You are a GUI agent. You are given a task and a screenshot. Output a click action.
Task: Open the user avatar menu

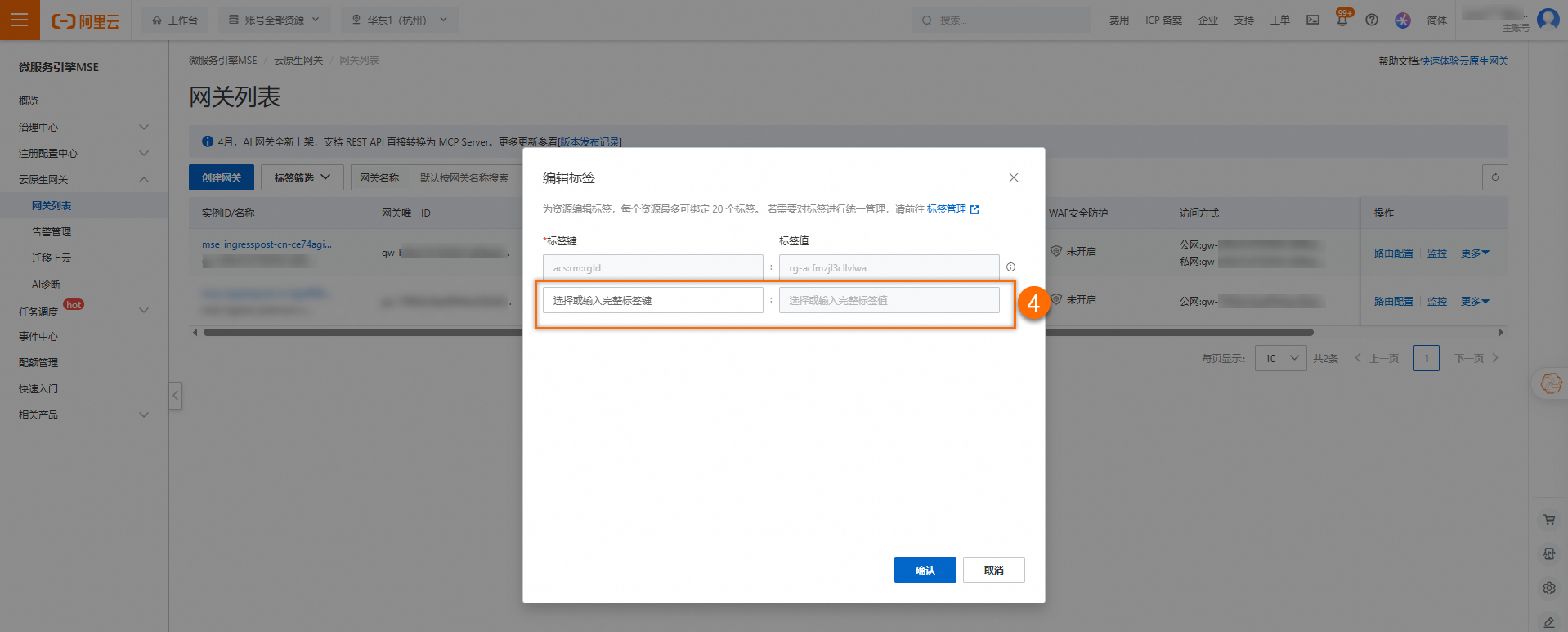tap(1548, 18)
